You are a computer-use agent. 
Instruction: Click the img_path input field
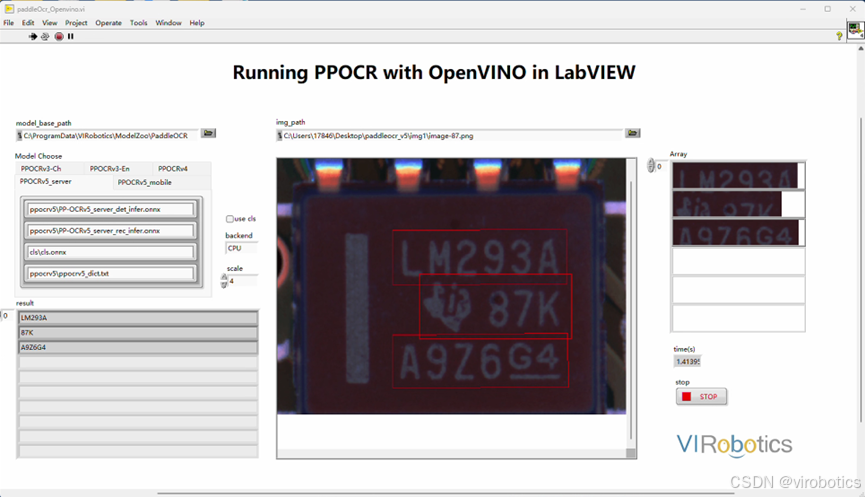450,136
